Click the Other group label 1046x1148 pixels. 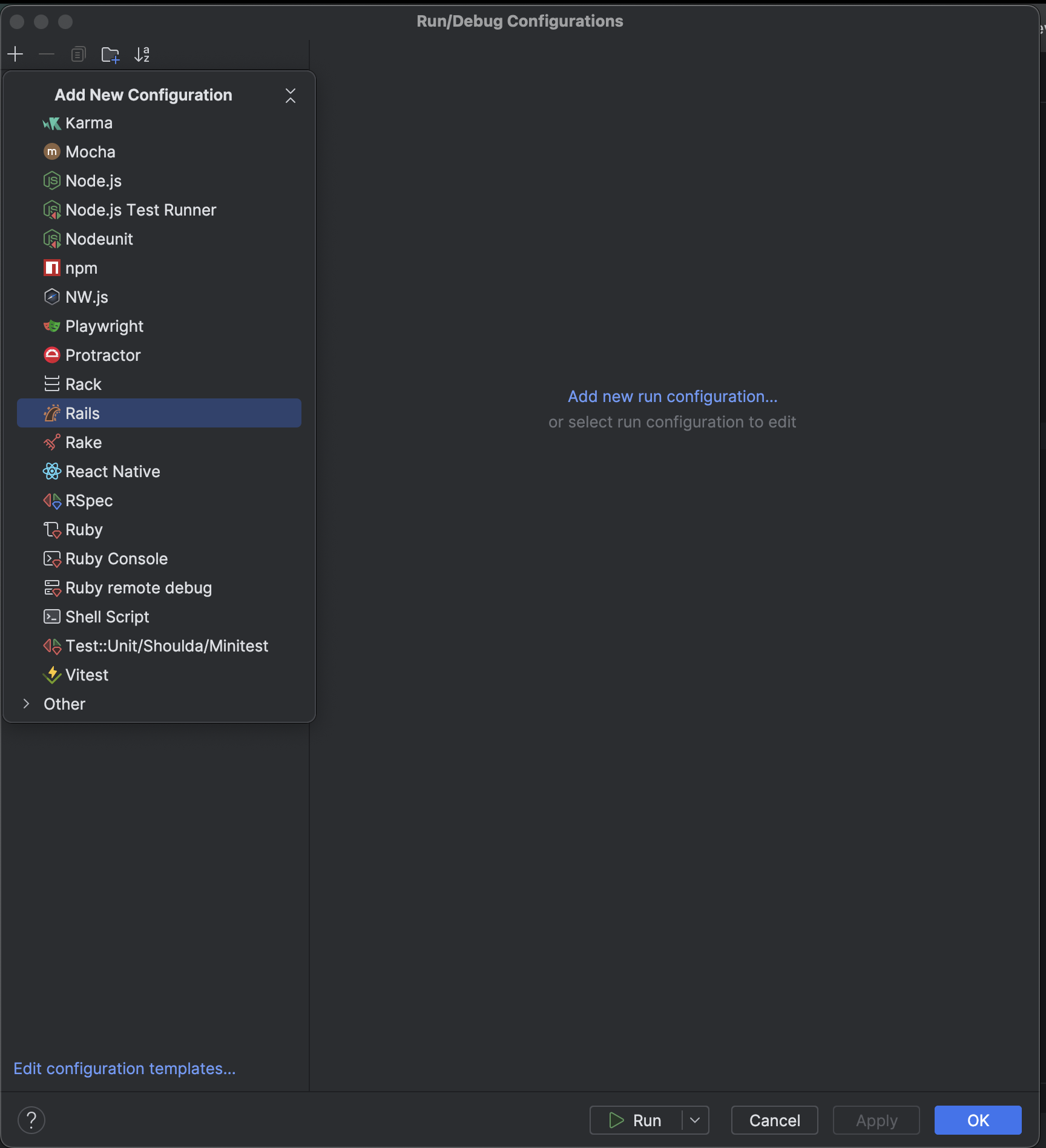pos(64,704)
